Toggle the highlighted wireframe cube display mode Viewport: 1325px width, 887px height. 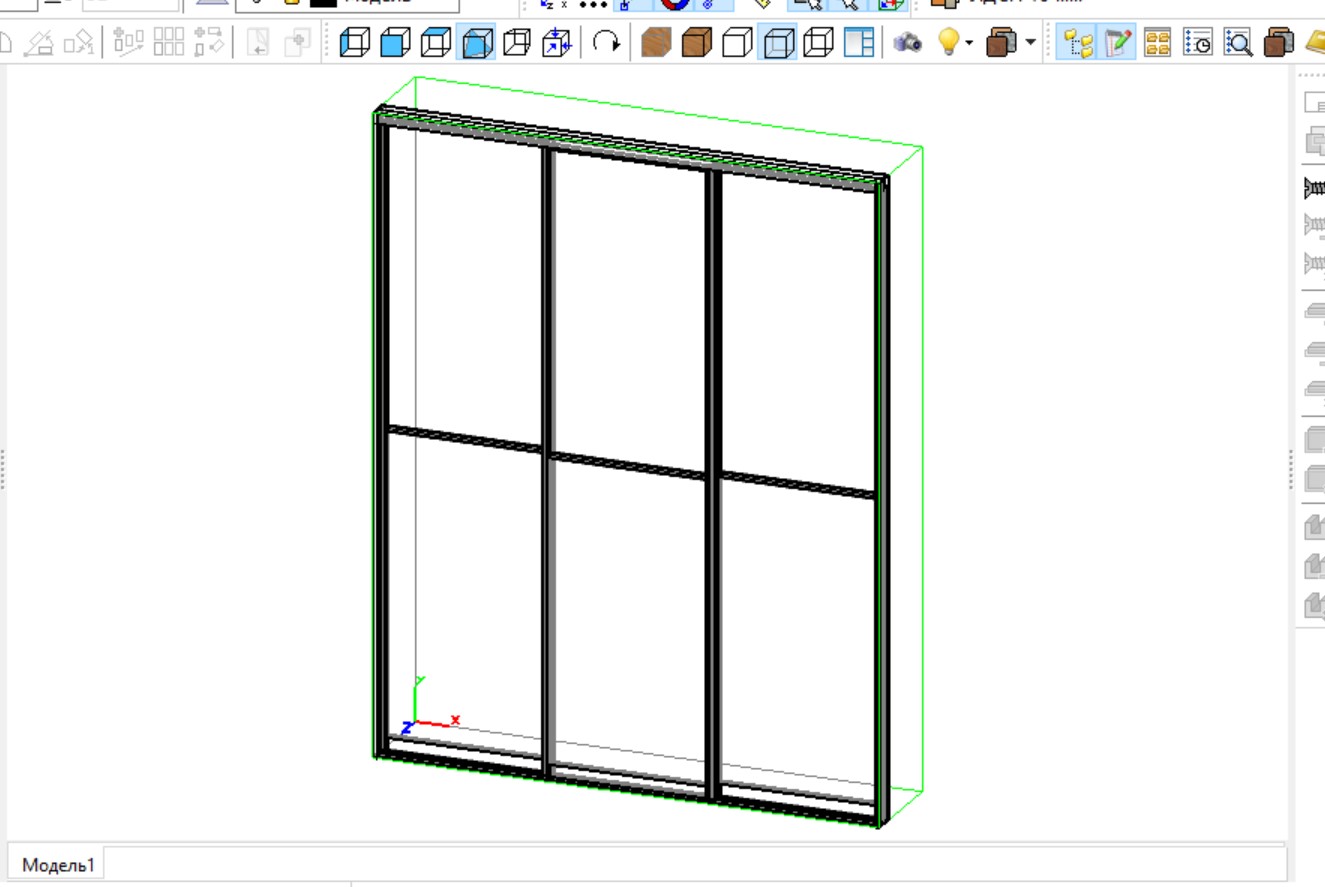(777, 43)
